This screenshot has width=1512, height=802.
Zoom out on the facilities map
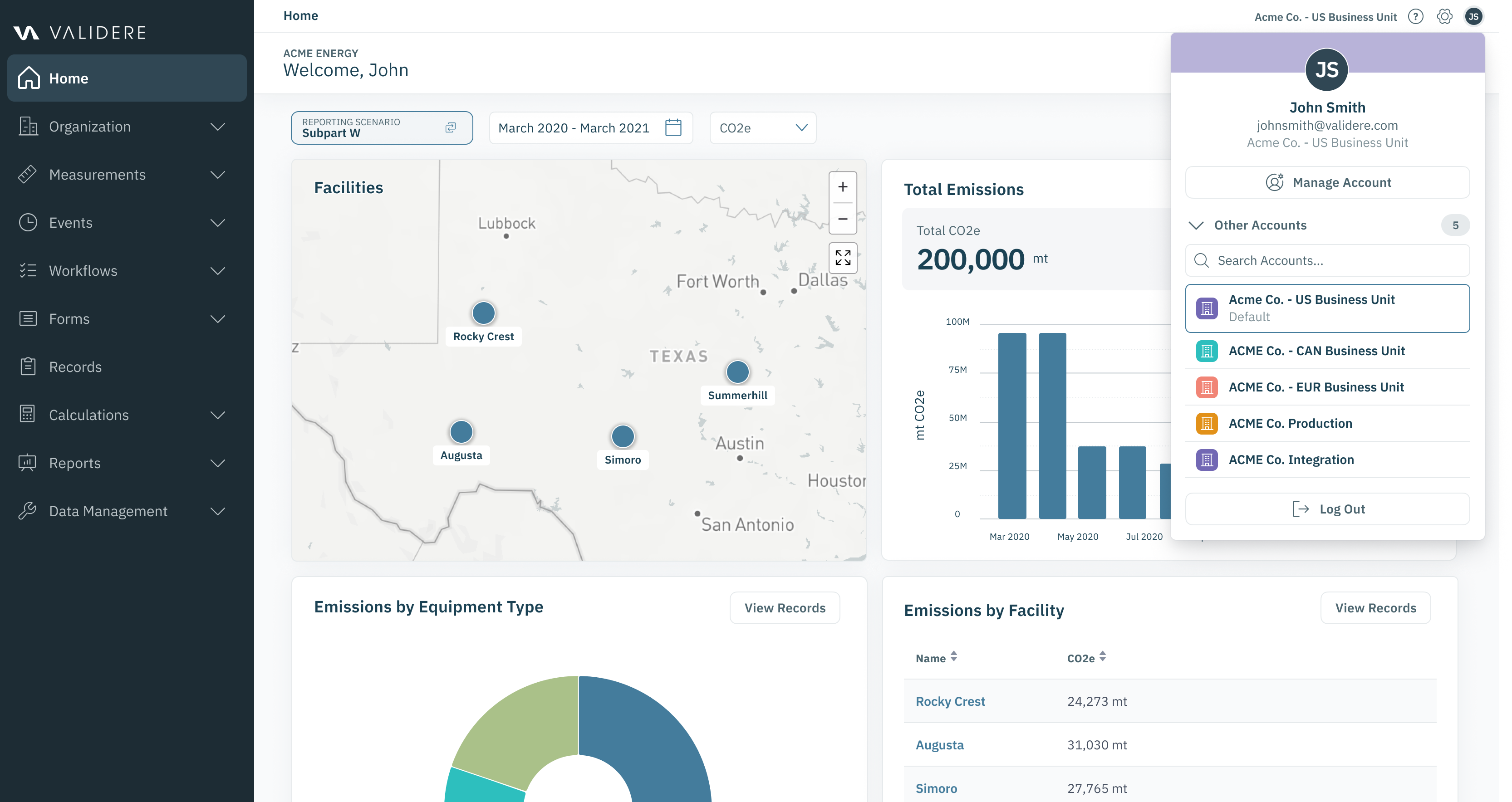(843, 219)
